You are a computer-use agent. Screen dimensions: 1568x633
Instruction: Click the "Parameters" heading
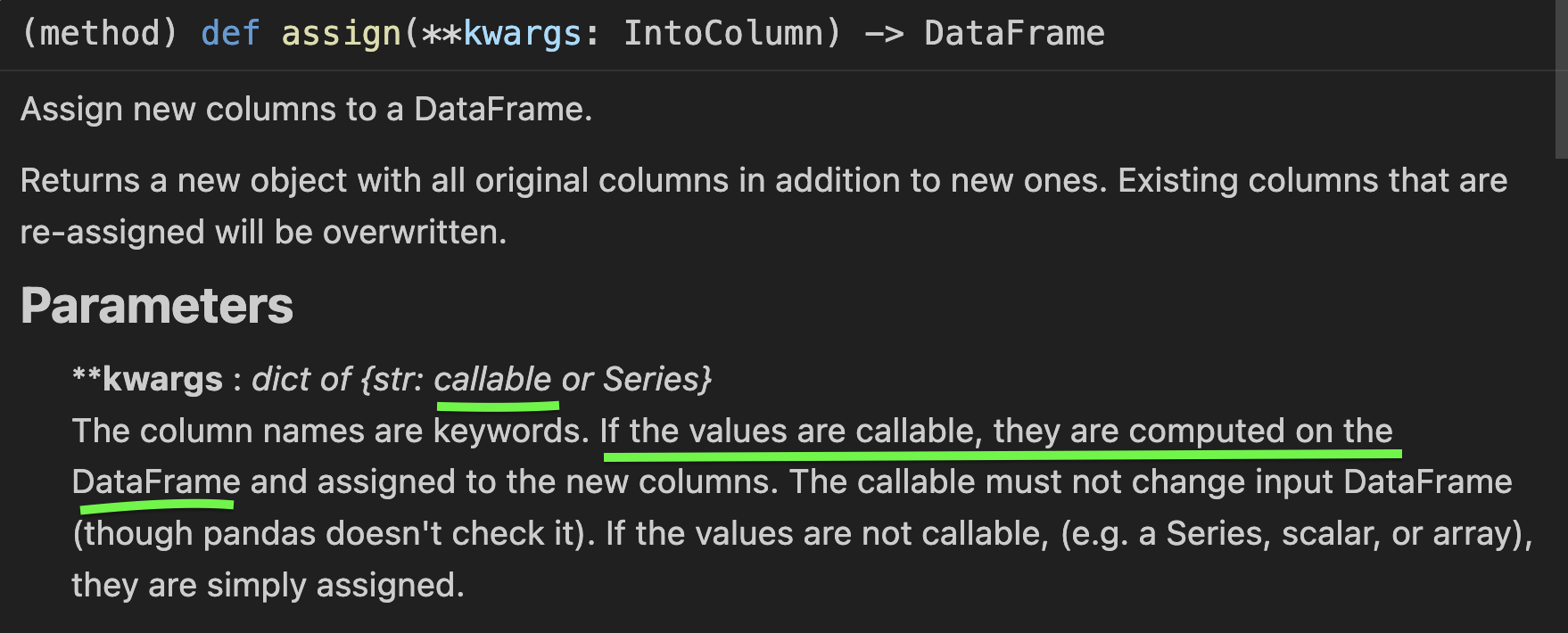click(157, 306)
